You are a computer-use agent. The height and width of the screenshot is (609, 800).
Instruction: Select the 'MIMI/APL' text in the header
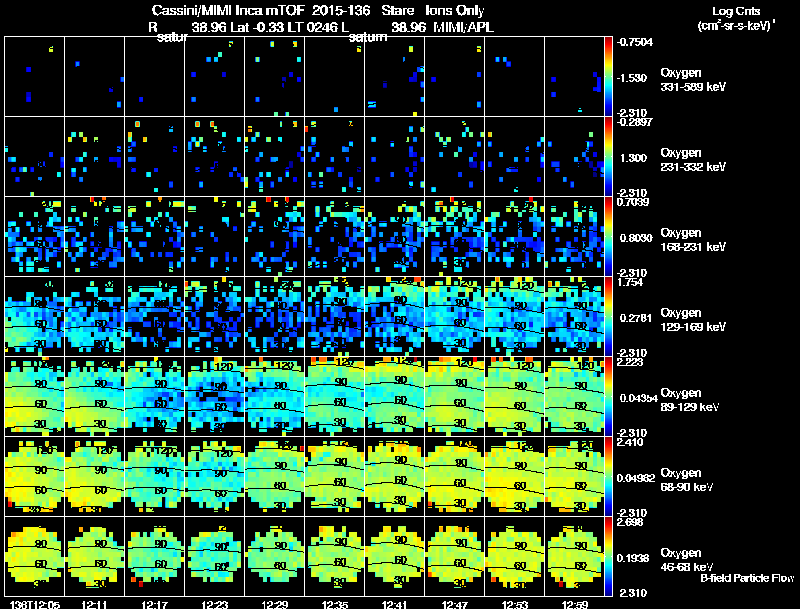pyautogui.click(x=463, y=27)
